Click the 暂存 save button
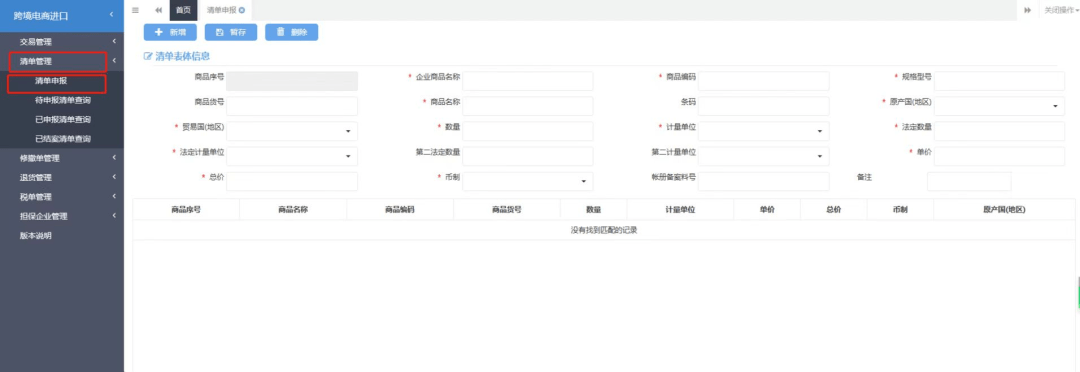This screenshot has height=372, width=1080. coord(231,32)
